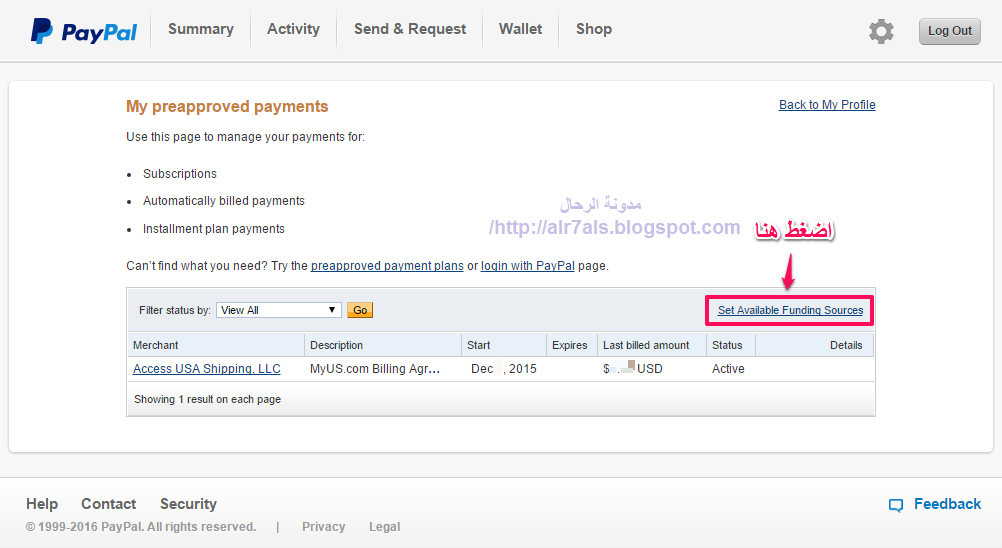Switch to the Wallet tab
1002x548 pixels.
(x=520, y=29)
